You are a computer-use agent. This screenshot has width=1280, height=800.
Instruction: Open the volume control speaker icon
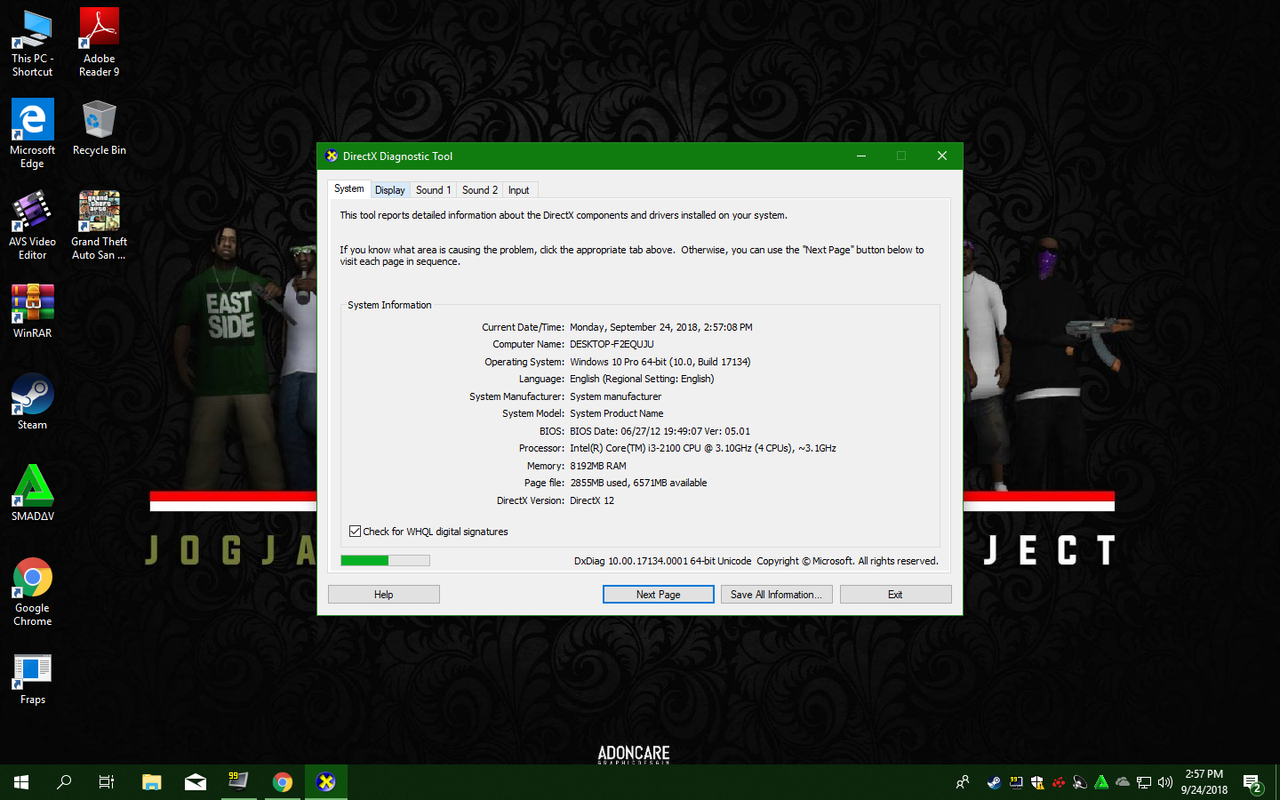pos(1165,782)
